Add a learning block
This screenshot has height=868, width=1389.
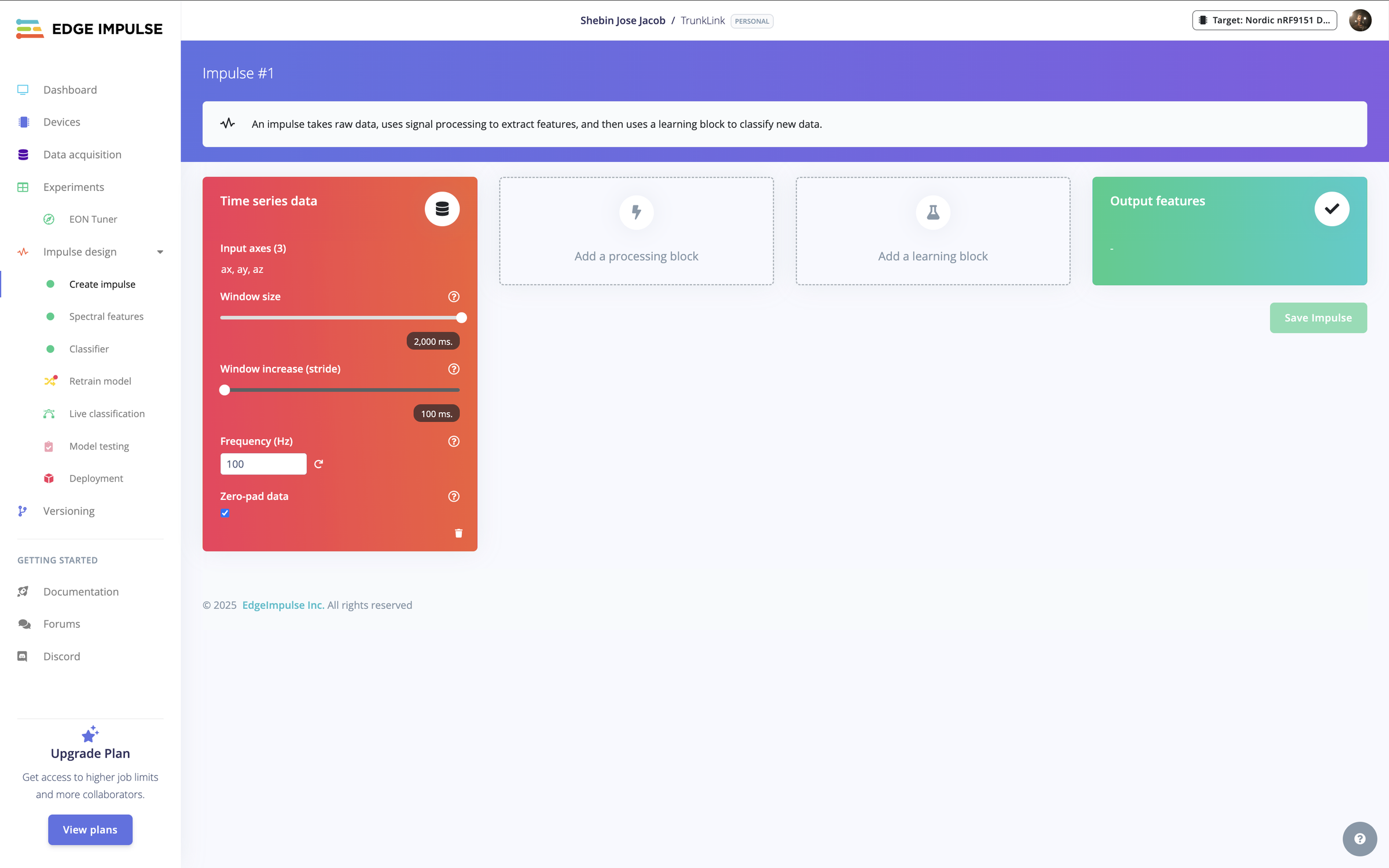(933, 231)
